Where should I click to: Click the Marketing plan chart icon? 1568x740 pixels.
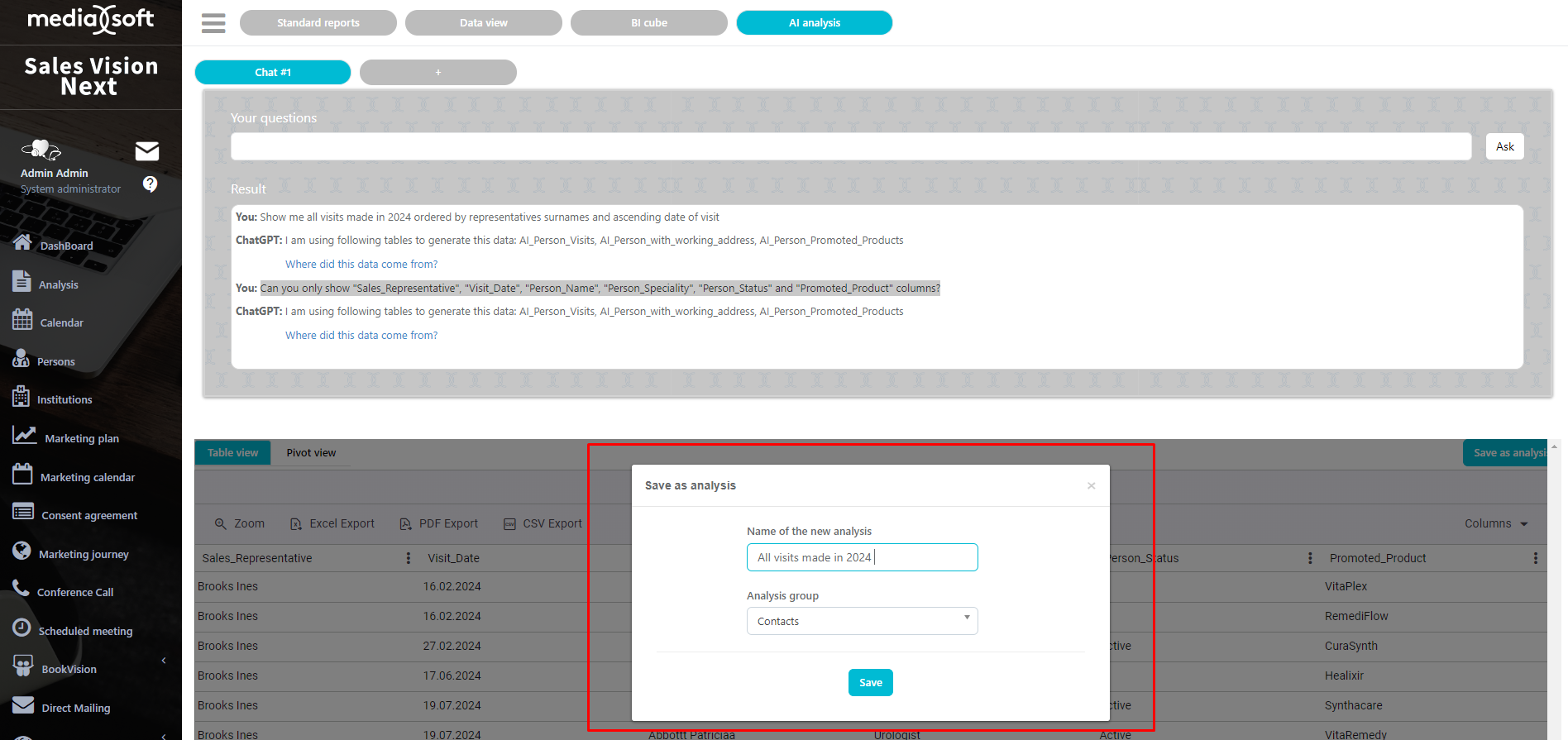(x=24, y=435)
